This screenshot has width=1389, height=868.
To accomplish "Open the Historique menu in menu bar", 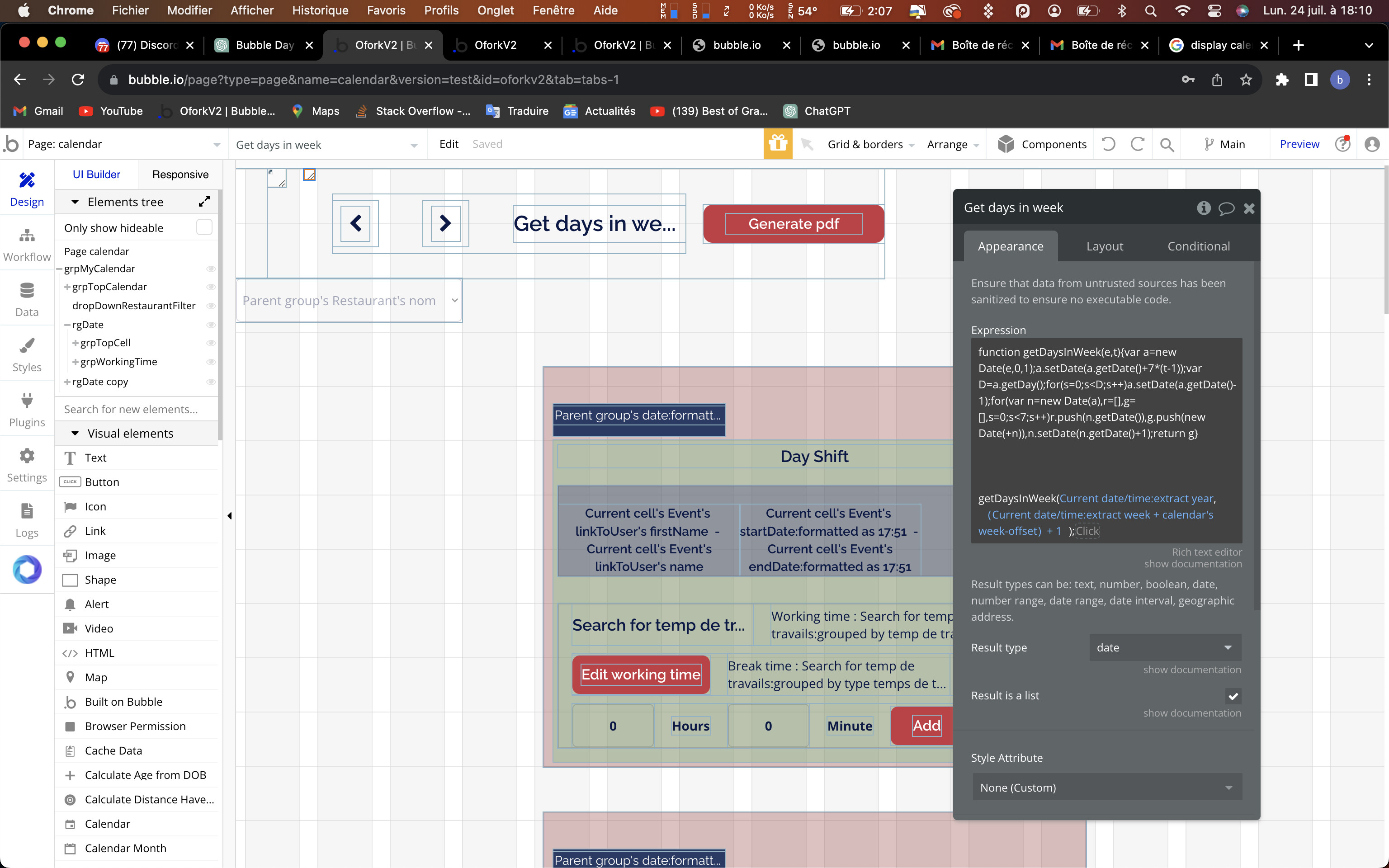I will (320, 10).
